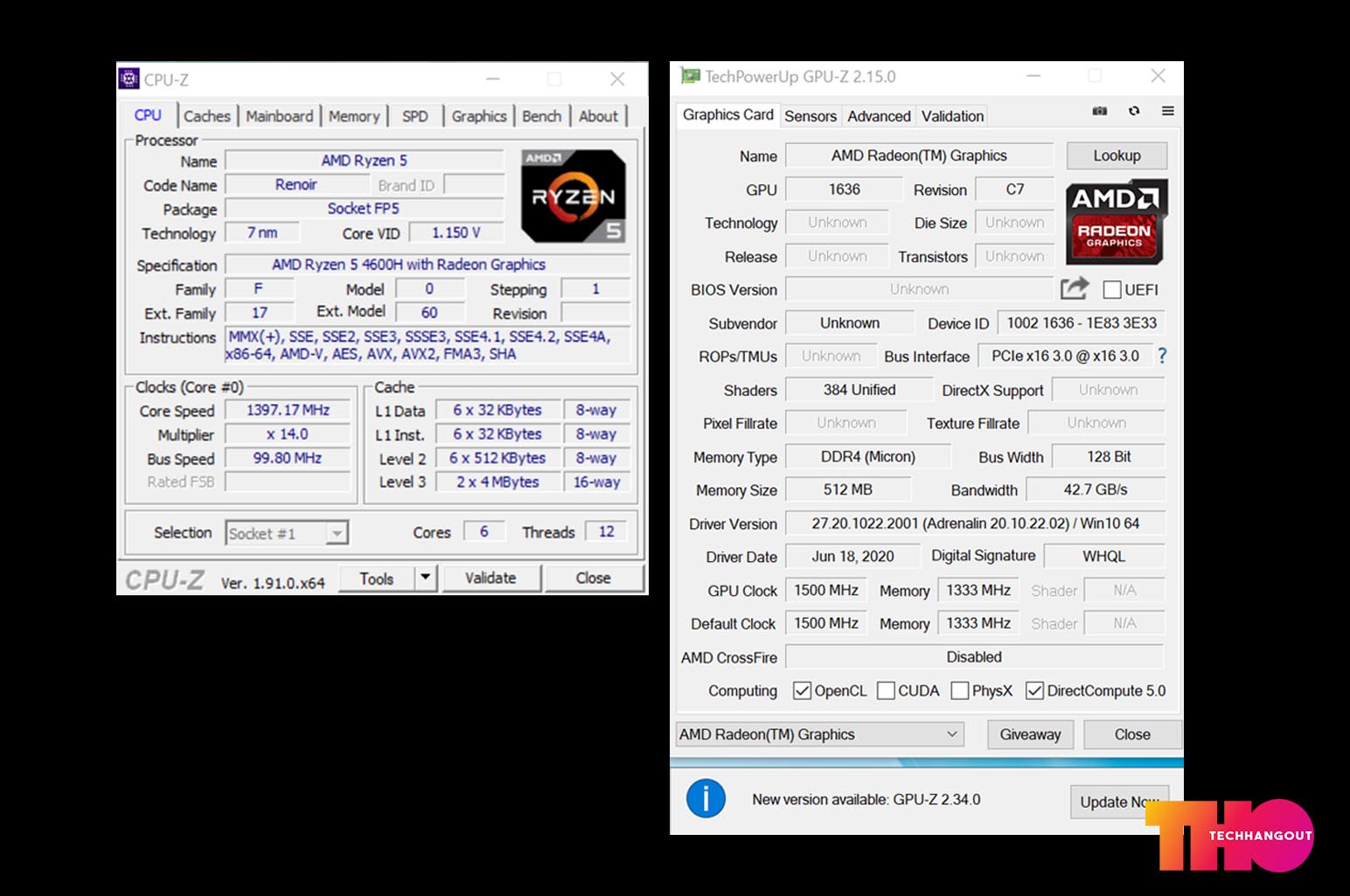
Task: Open the Sensors tab in GPU-Z
Action: (x=811, y=116)
